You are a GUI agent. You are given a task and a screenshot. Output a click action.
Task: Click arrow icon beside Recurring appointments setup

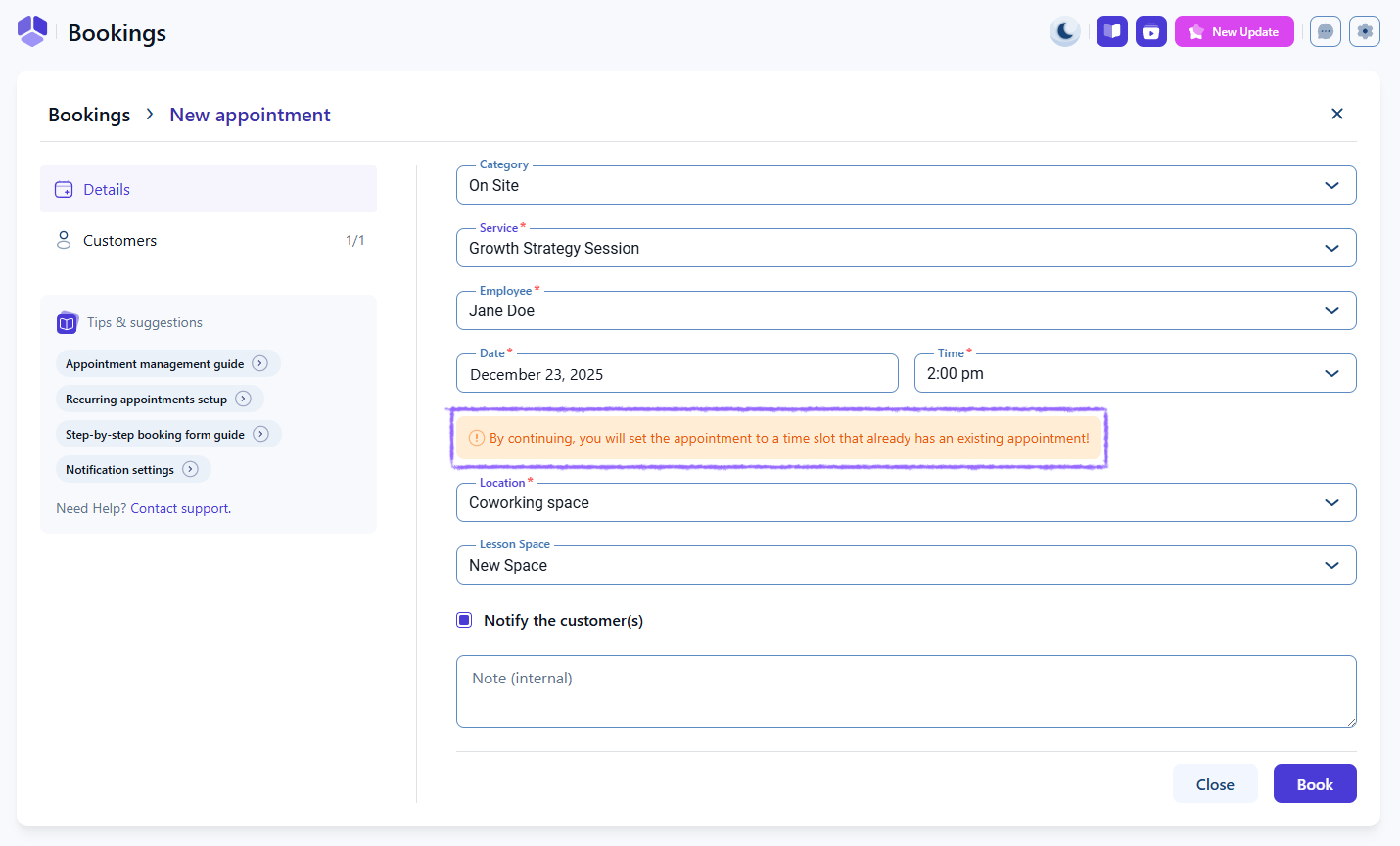tap(244, 399)
